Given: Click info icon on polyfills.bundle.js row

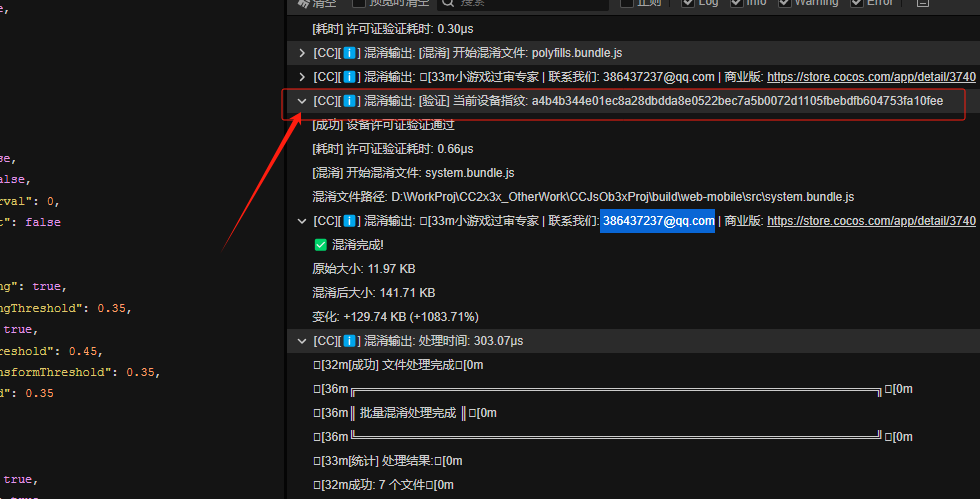Looking at the screenshot, I should [x=350, y=53].
